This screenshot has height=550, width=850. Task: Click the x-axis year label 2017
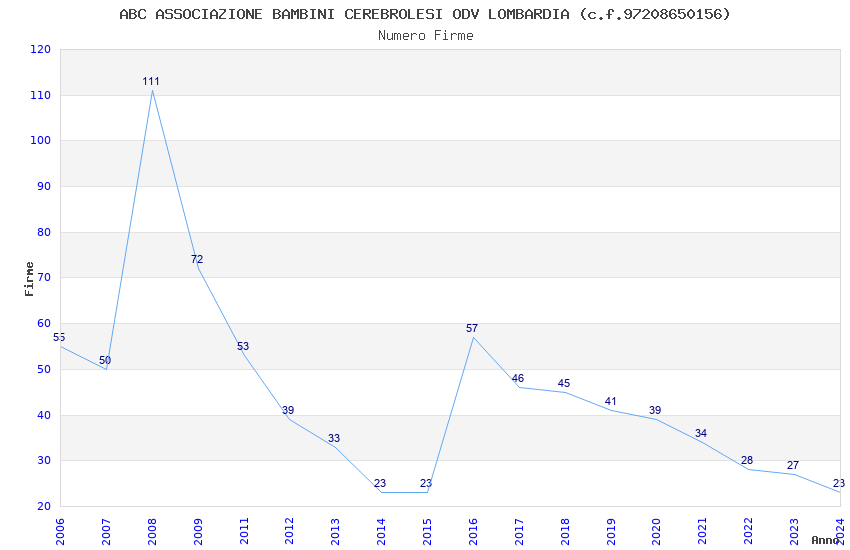pos(519,532)
